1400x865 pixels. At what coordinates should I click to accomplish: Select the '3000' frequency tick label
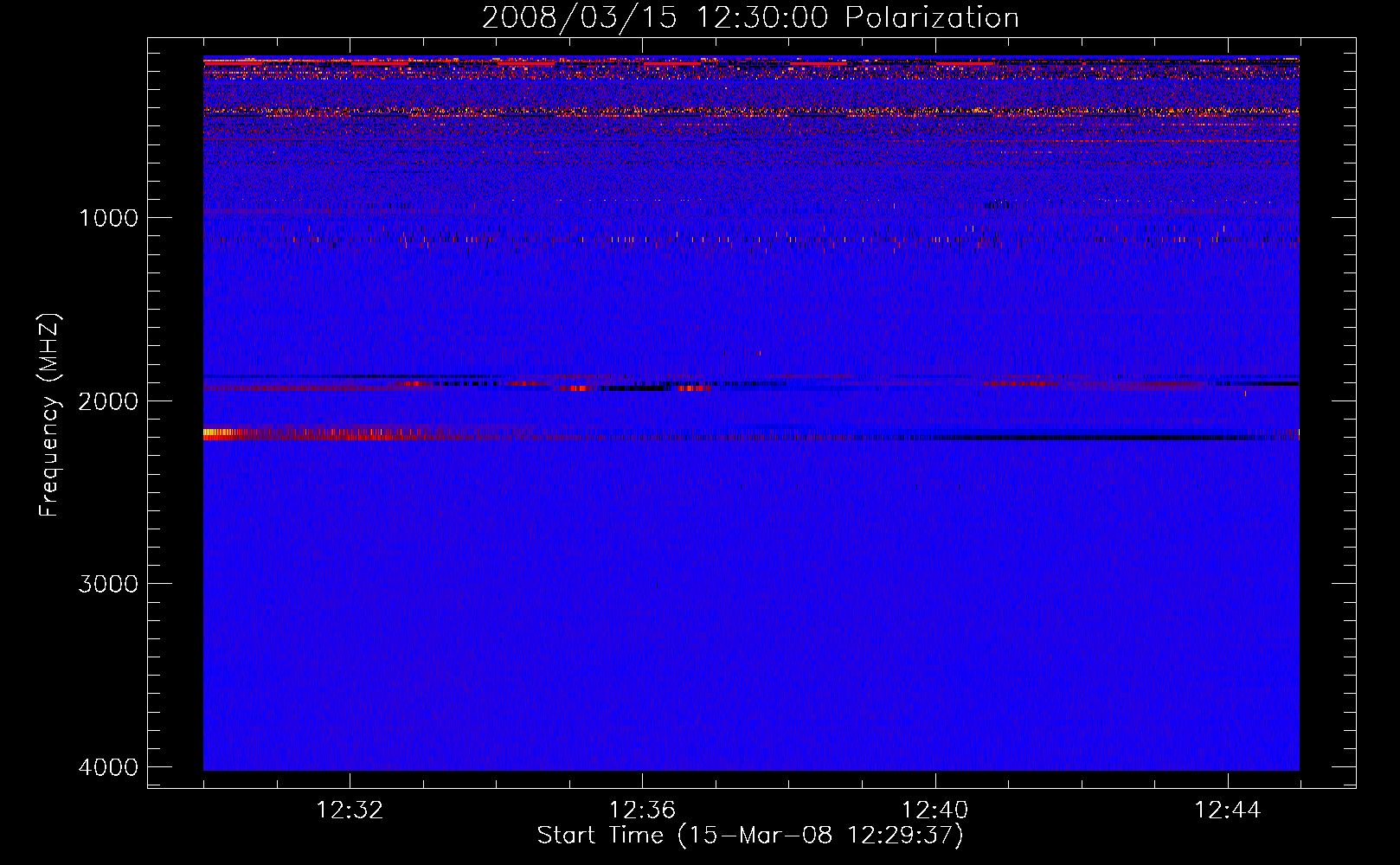108,584
